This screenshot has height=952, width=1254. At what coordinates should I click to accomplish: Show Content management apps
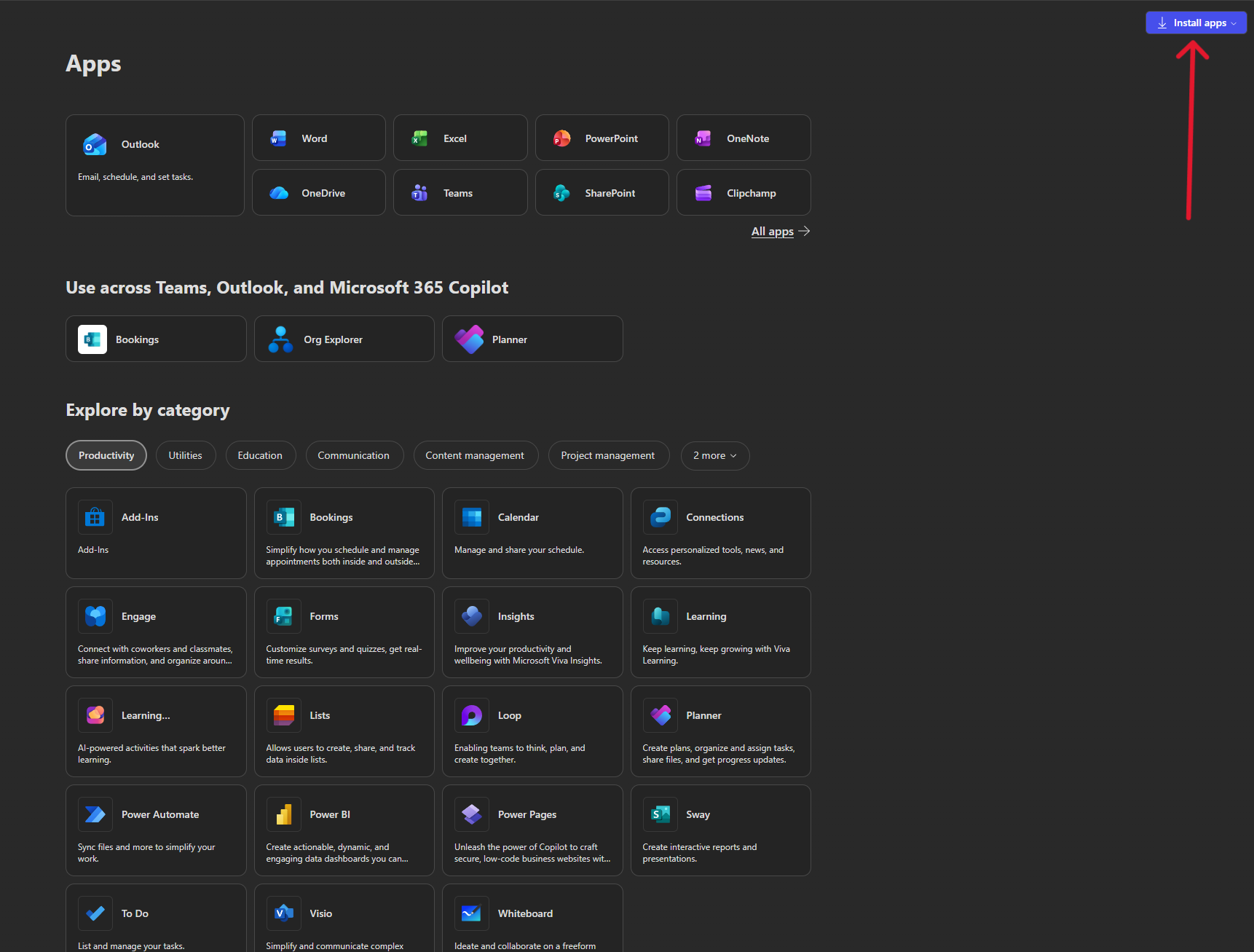click(x=476, y=455)
